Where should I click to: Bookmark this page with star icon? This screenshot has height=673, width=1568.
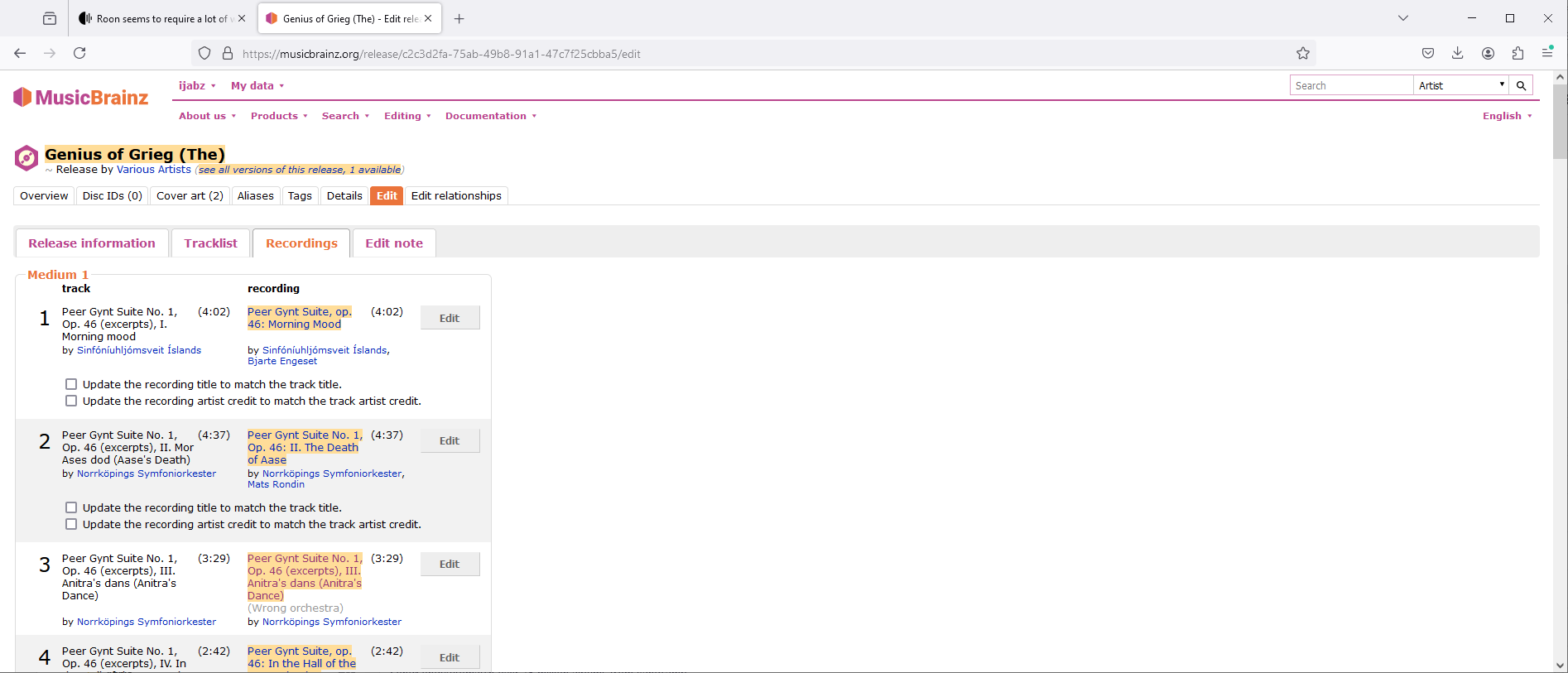(1303, 54)
